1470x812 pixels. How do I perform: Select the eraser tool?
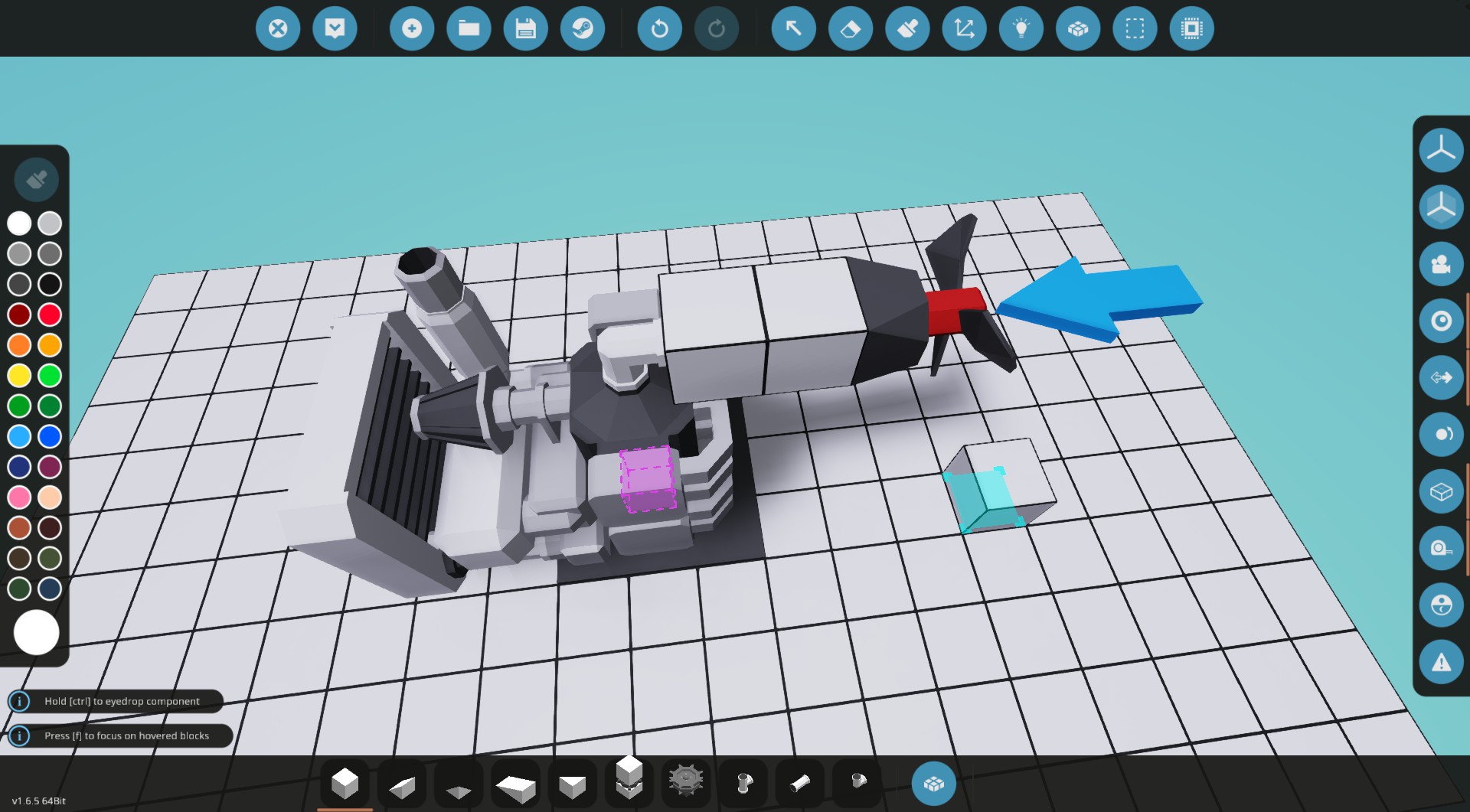point(851,28)
